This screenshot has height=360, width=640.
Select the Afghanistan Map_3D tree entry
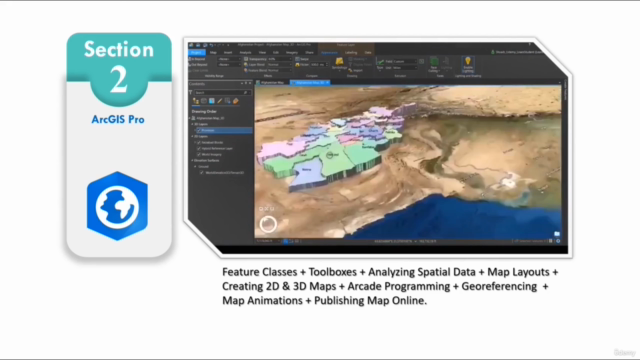point(210,118)
